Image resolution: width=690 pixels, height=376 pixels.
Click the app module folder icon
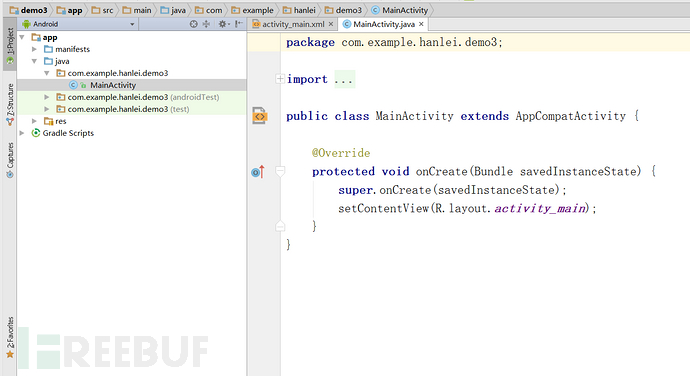[36, 37]
